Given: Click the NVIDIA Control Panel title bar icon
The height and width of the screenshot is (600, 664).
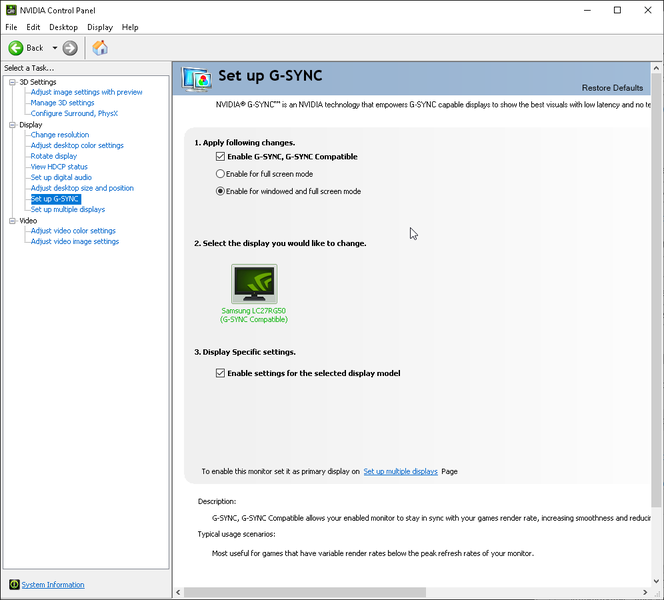Looking at the screenshot, I should pos(11,10).
